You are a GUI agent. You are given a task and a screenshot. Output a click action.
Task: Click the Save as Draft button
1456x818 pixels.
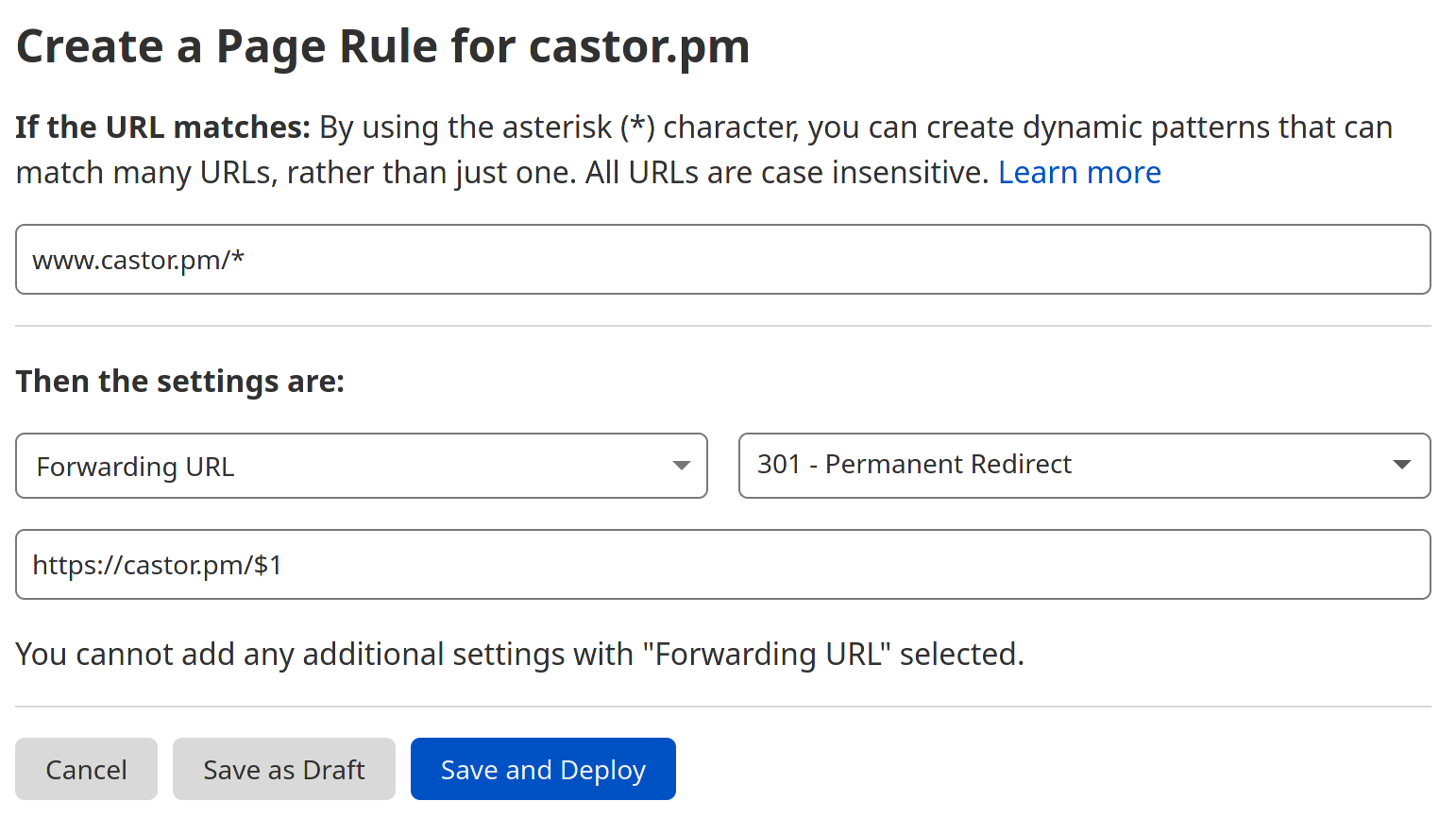click(x=283, y=769)
